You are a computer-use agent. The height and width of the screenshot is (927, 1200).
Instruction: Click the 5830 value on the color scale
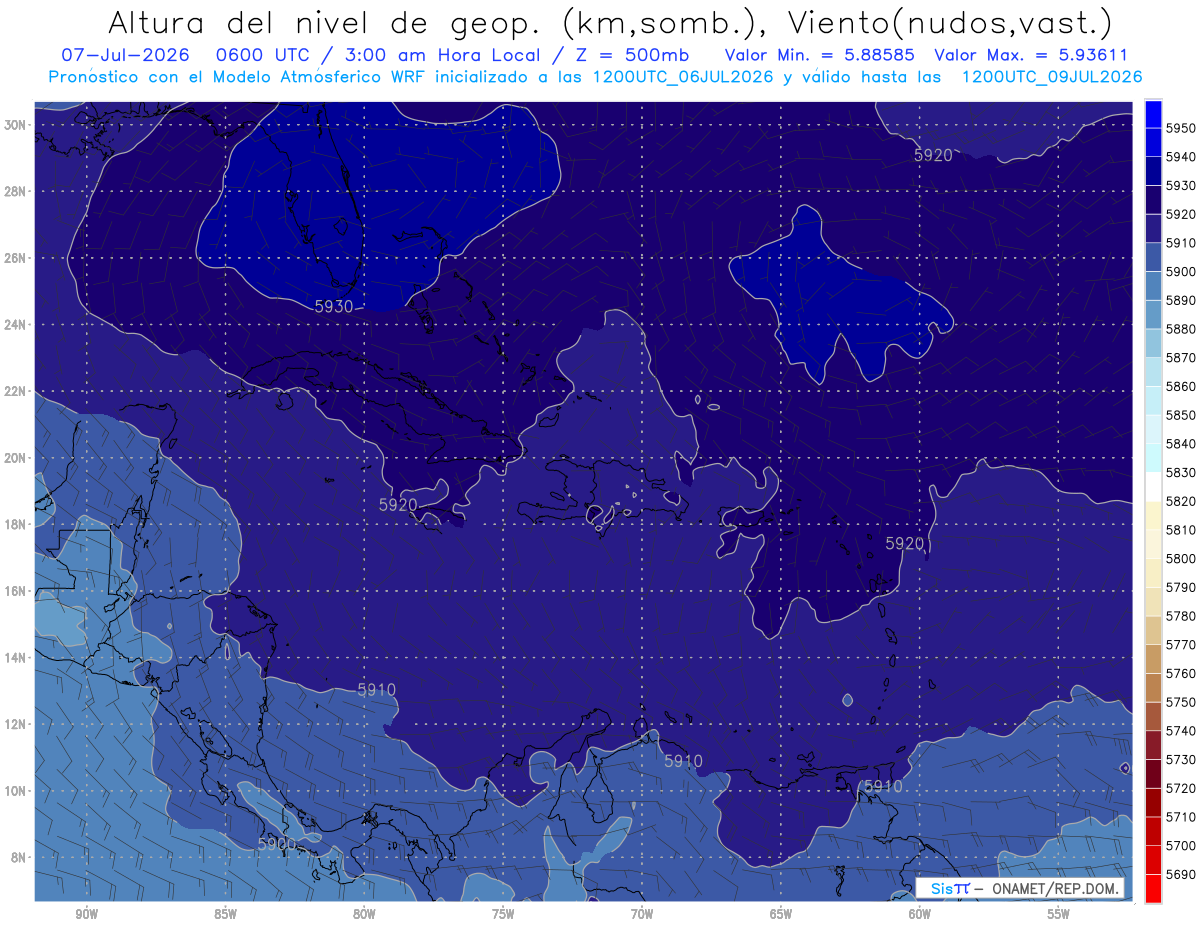pyautogui.click(x=1181, y=472)
